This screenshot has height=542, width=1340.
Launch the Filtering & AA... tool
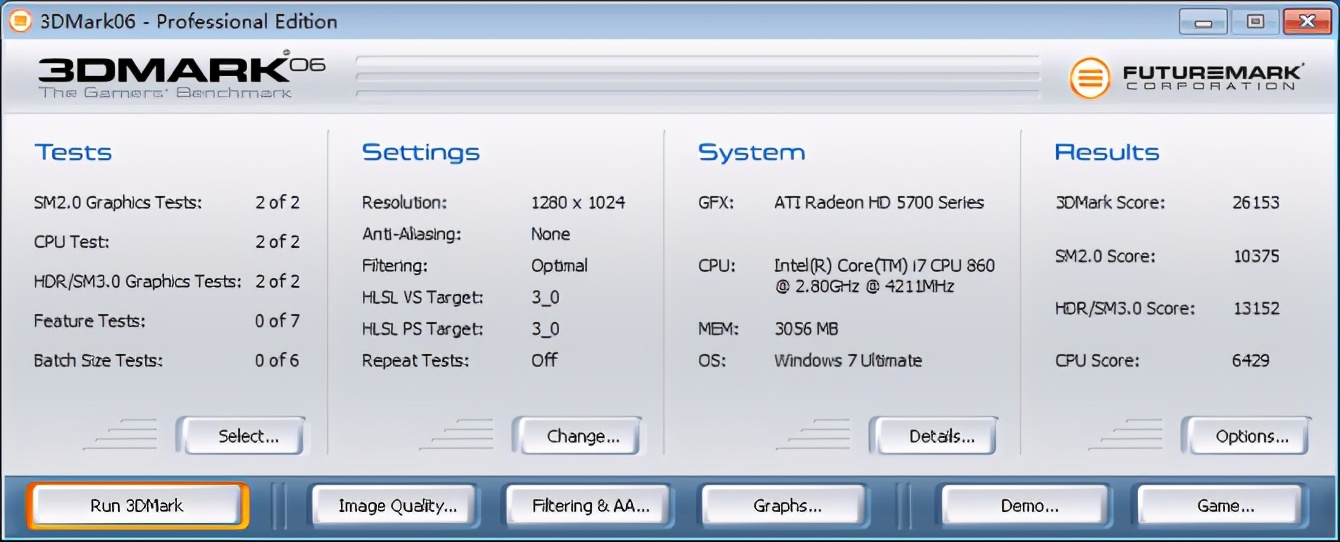(591, 506)
